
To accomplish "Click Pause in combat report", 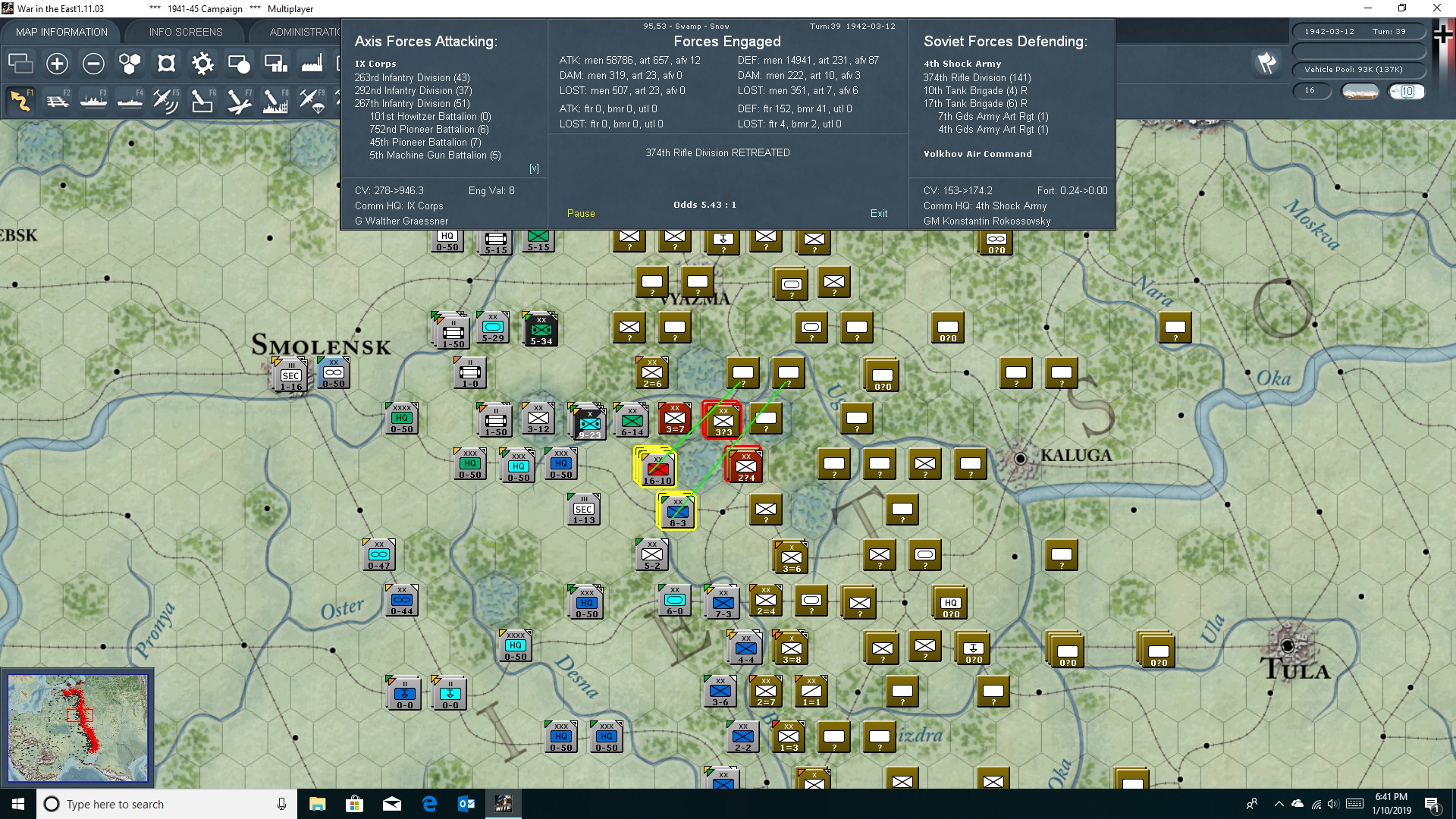I will pos(581,214).
